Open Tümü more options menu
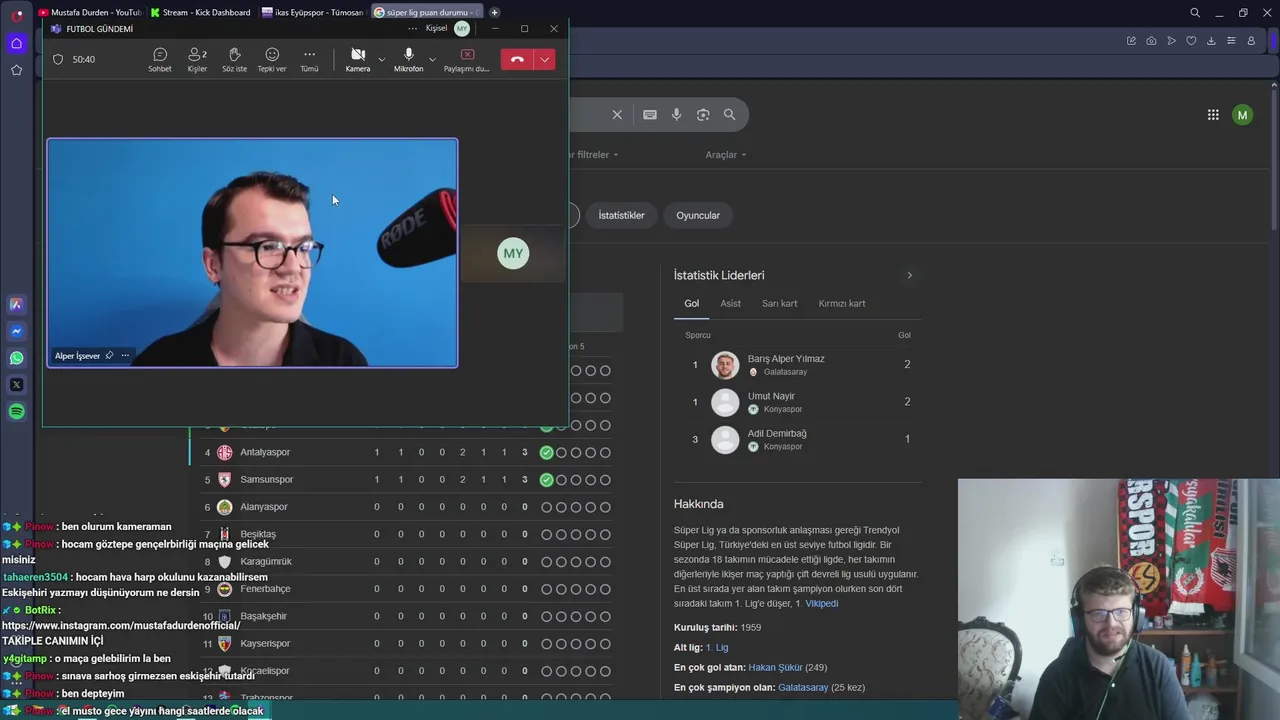Viewport: 1280px width, 720px height. coord(309,59)
